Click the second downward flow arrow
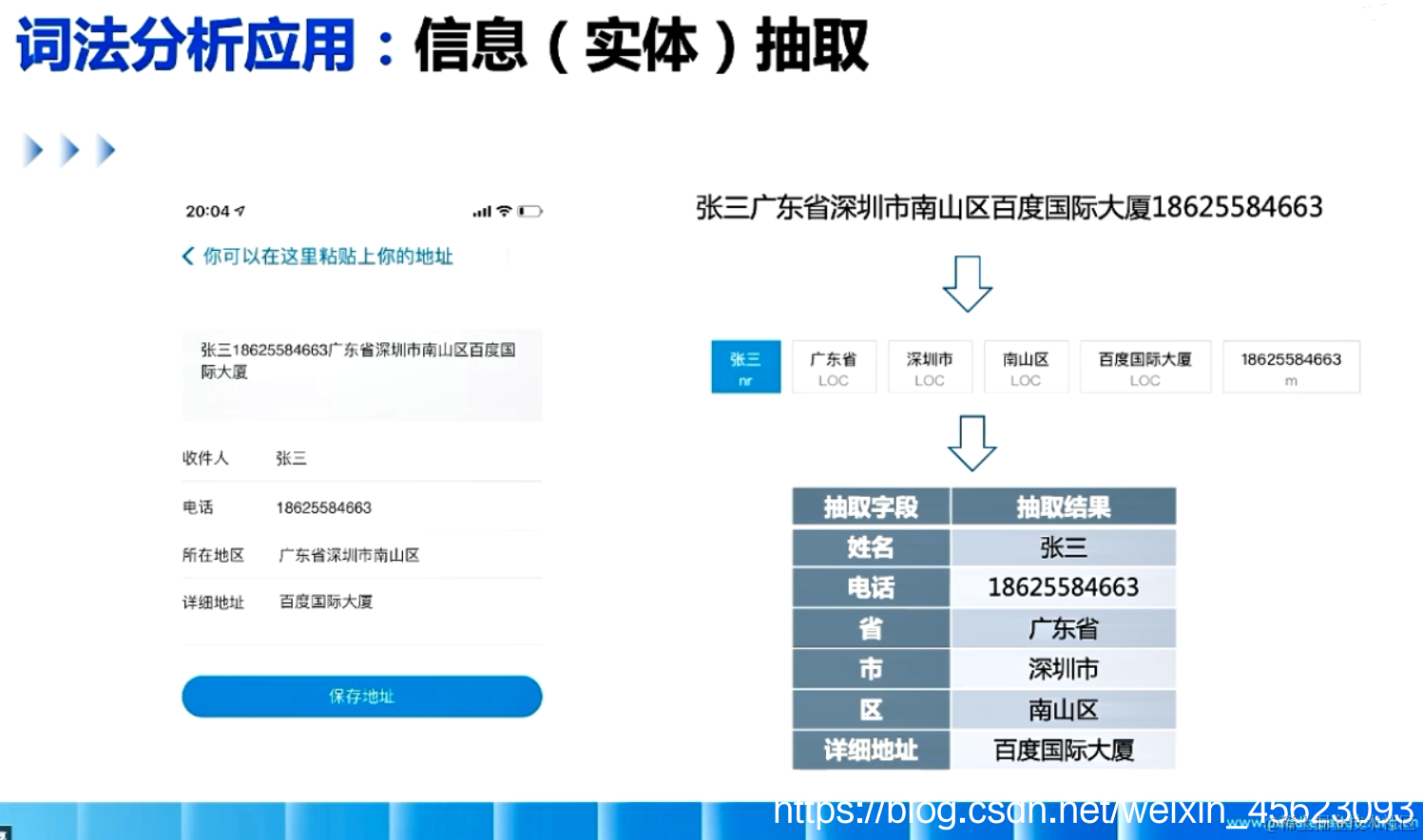The width and height of the screenshot is (1423, 840). tap(971, 442)
